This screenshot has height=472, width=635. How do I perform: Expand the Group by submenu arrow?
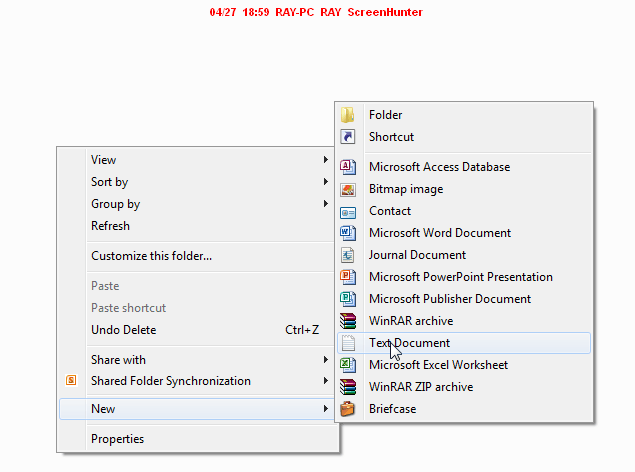[326, 204]
